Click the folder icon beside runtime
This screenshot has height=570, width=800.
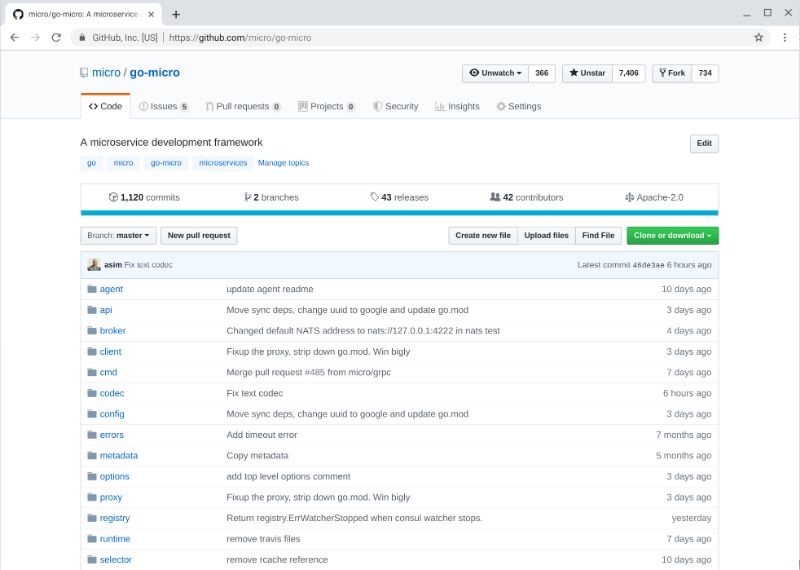click(92, 539)
